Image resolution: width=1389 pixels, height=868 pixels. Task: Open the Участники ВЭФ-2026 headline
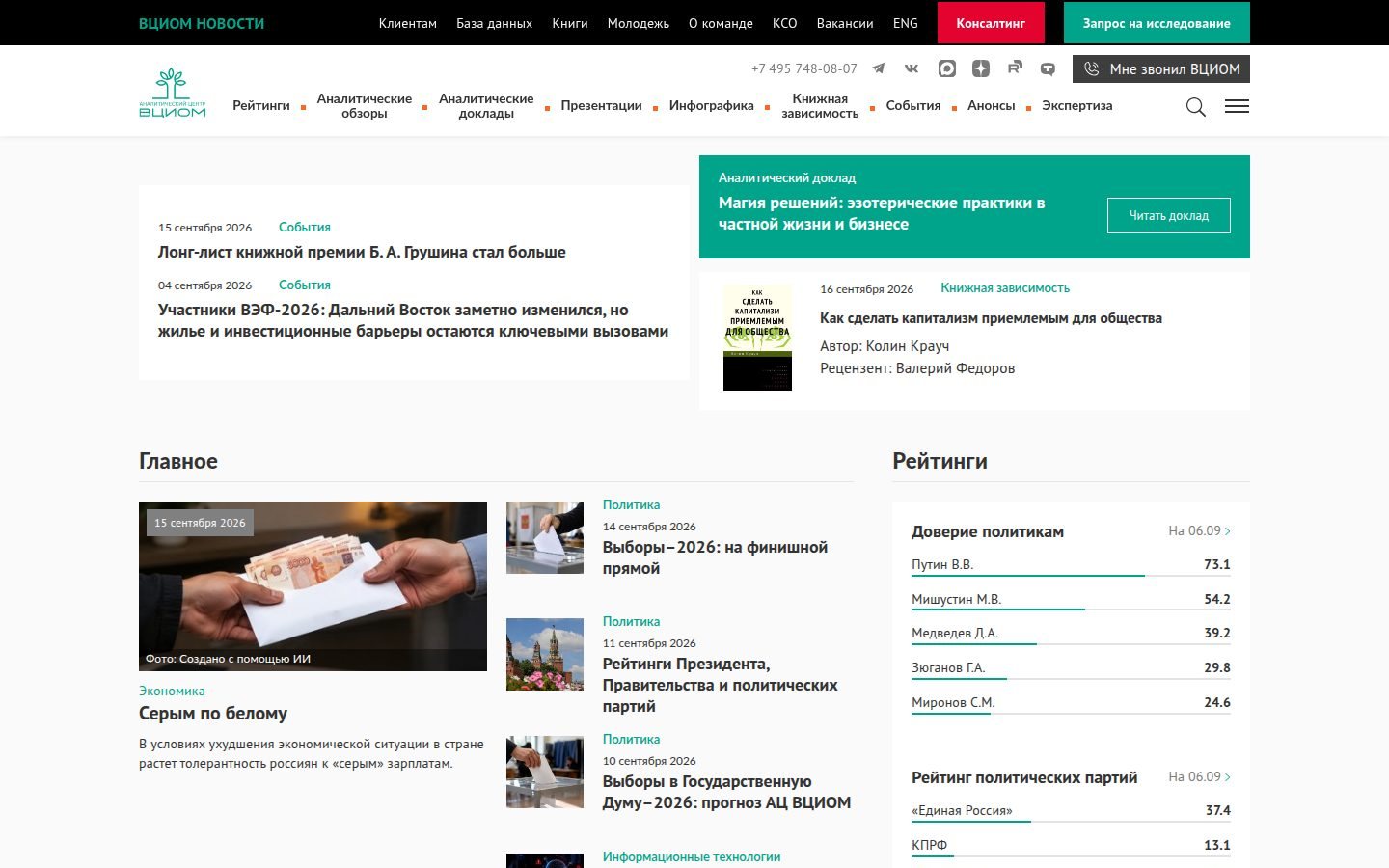click(413, 320)
